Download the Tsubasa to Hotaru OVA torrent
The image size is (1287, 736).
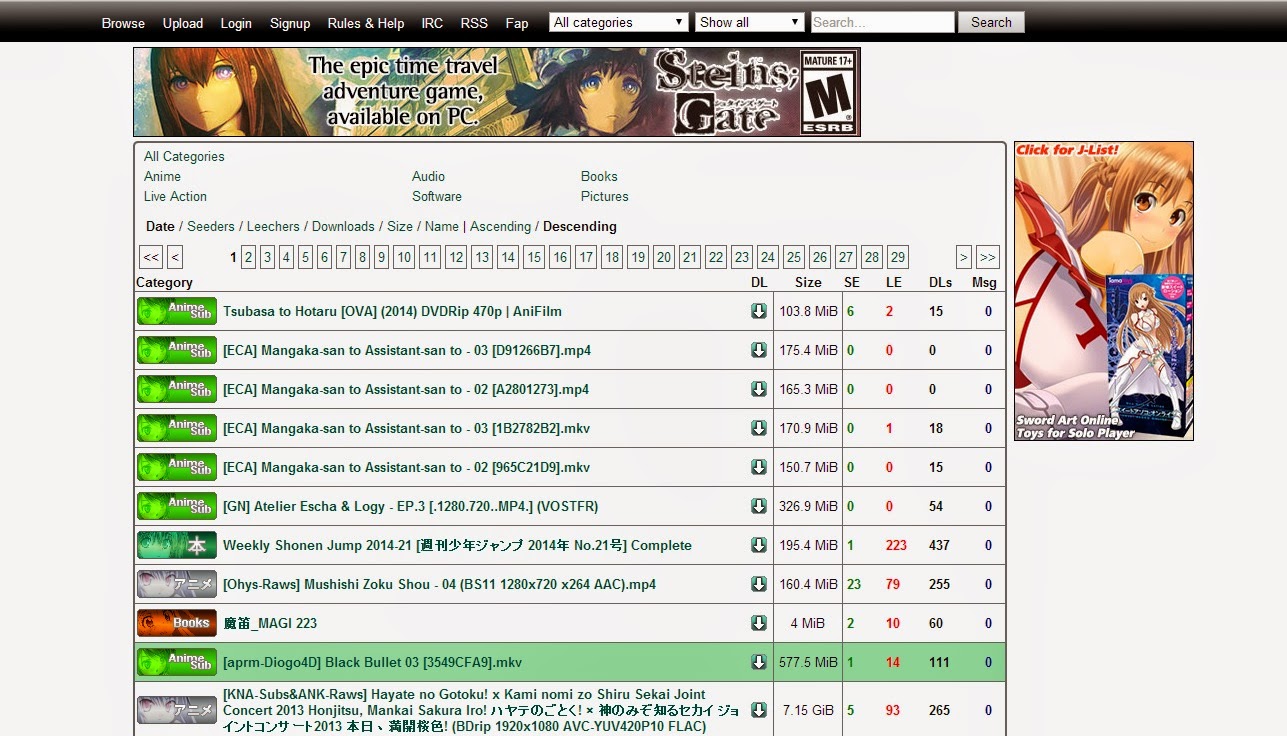759,311
